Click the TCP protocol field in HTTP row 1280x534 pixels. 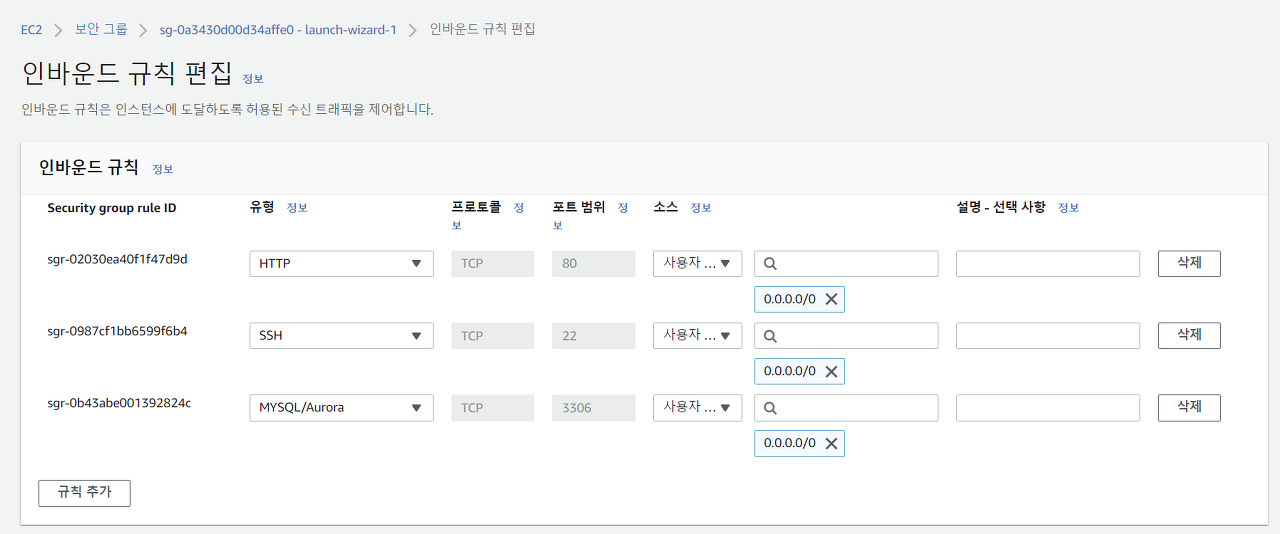493,264
